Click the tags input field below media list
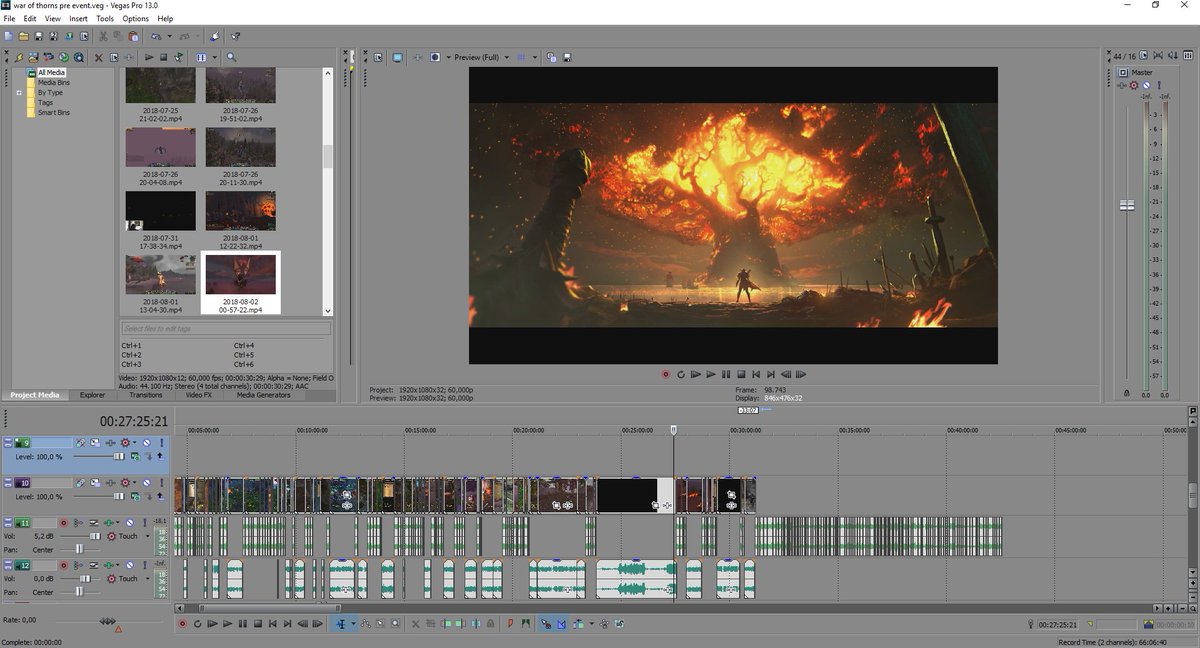 [x=226, y=328]
